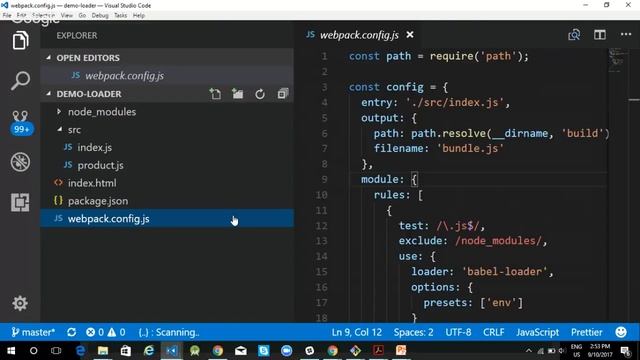
Task: Collapse the DEMO-LOADER section
Action: point(89,94)
